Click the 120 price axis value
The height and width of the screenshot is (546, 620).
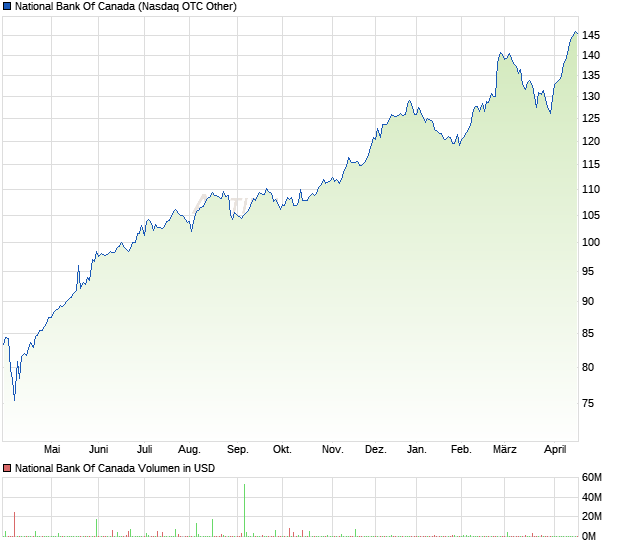coord(591,141)
